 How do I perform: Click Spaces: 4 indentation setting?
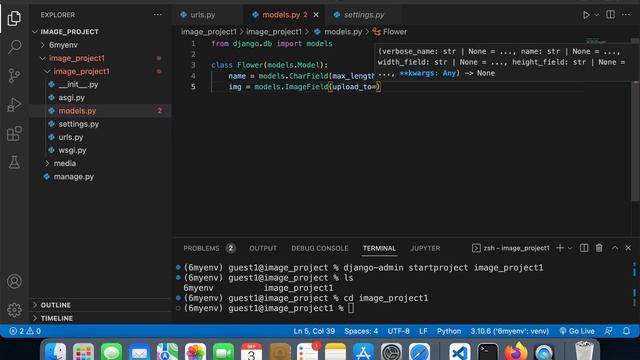(x=361, y=331)
